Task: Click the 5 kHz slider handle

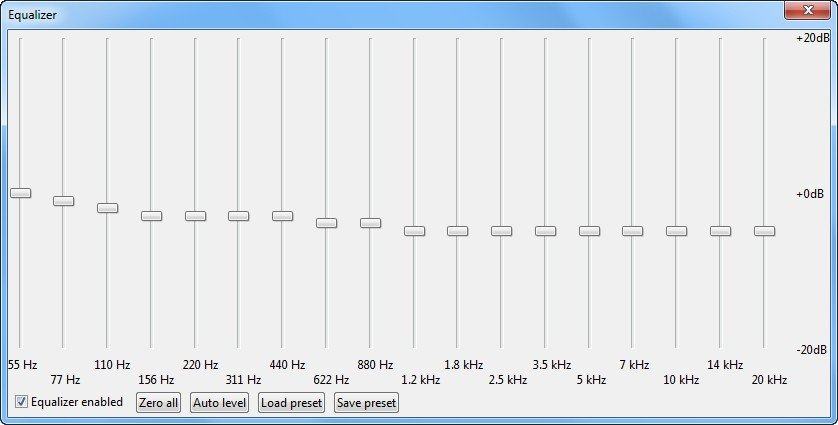Action: click(589, 230)
